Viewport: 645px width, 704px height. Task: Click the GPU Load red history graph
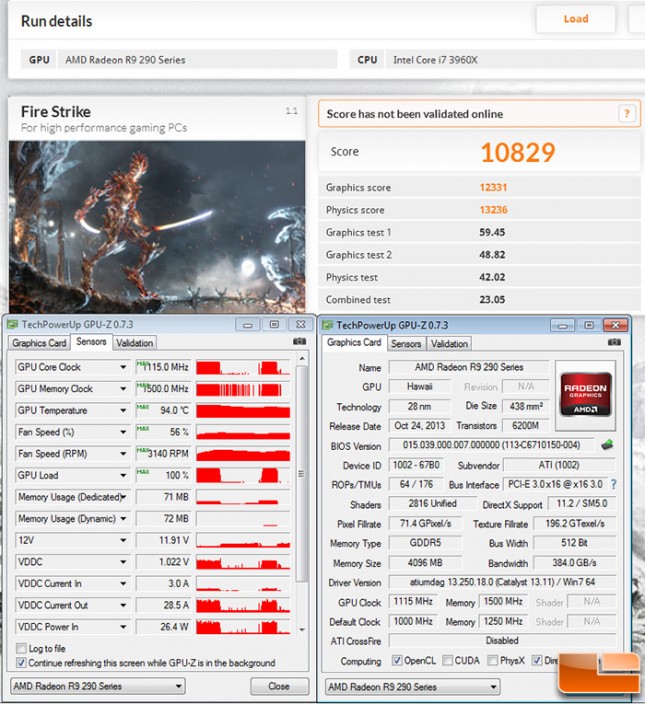pos(243,475)
